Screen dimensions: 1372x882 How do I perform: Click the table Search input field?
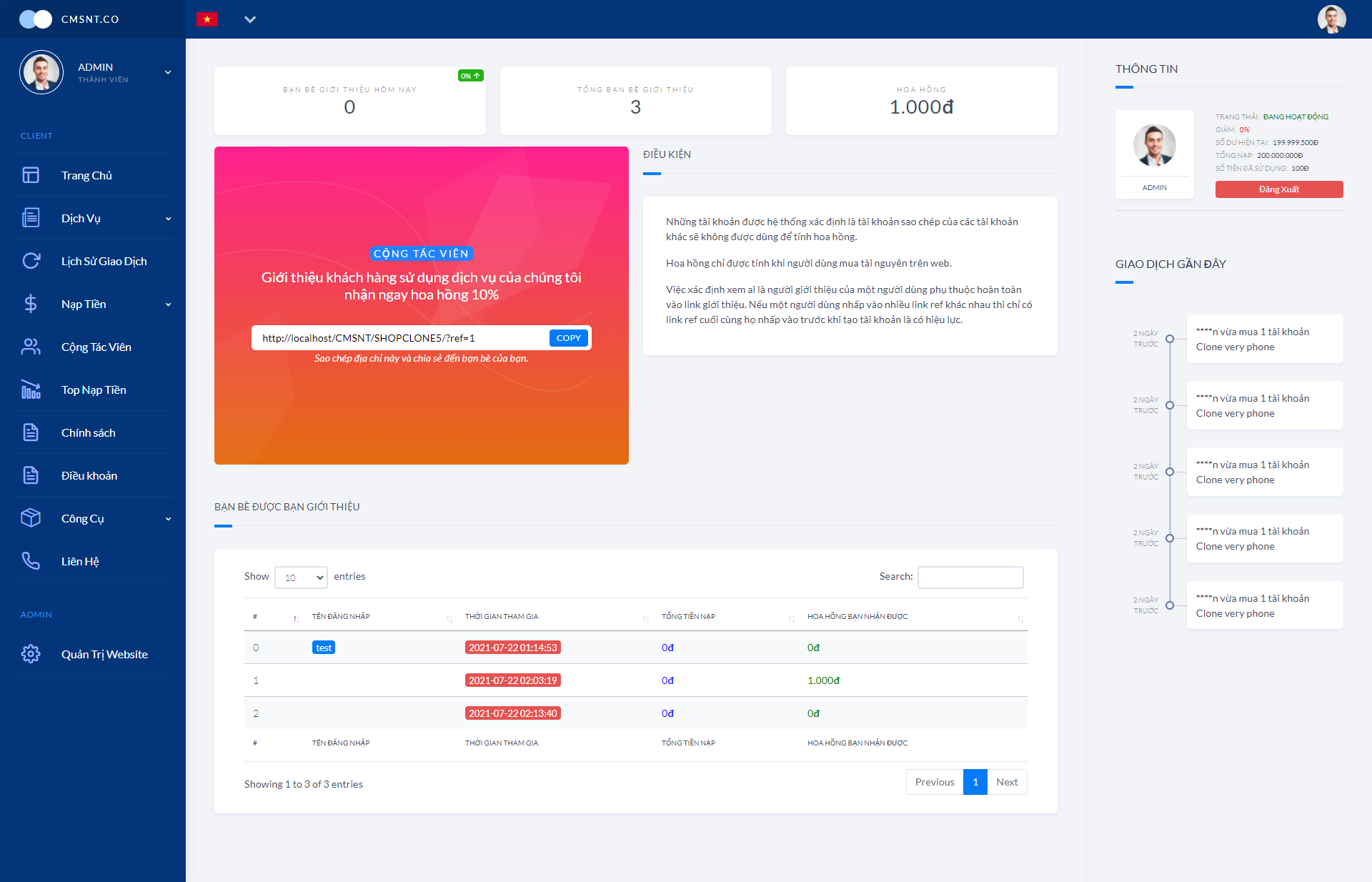coord(970,577)
